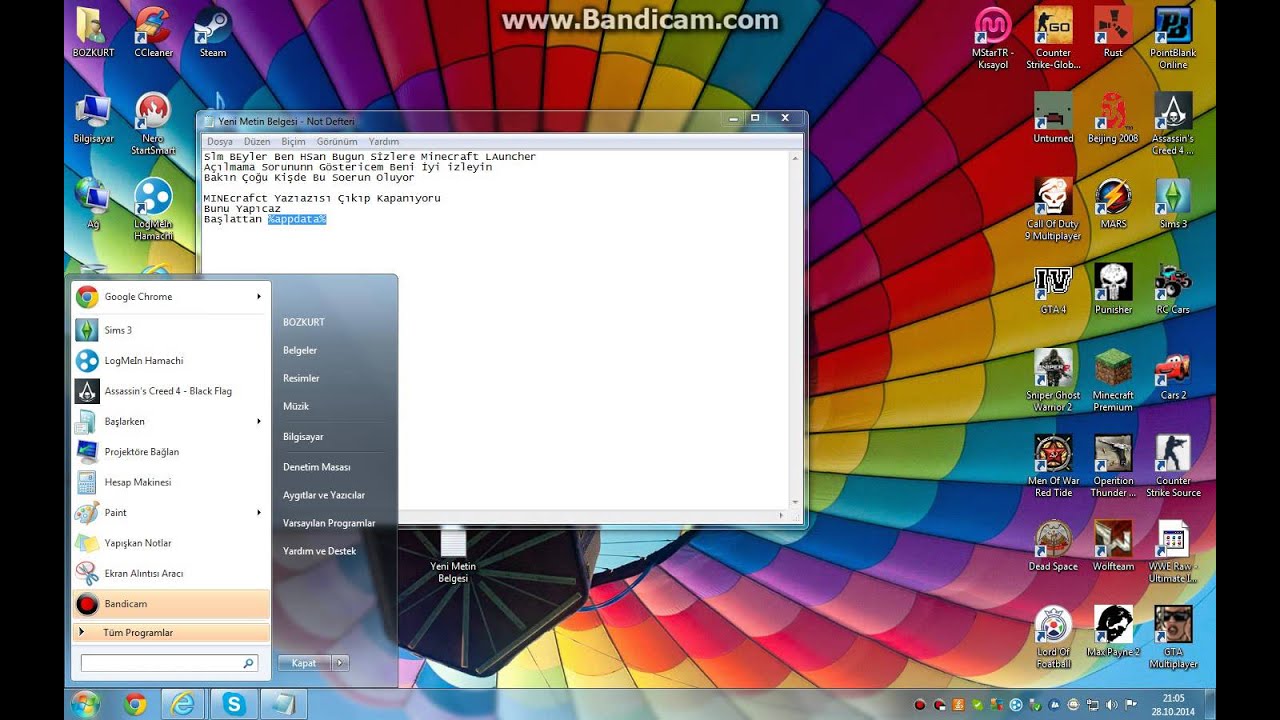The width and height of the screenshot is (1280, 720).
Task: Open Belgeler in Start menu
Action: (300, 351)
